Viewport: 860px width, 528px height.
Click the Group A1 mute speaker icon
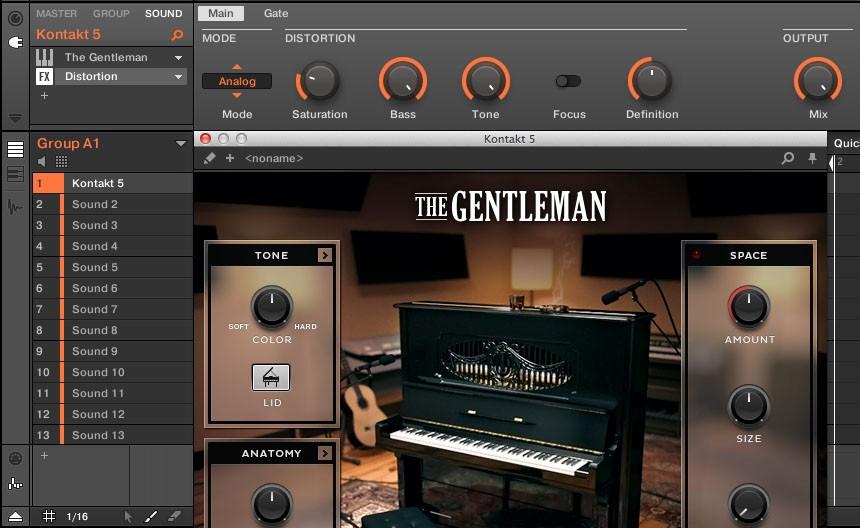tap(42, 161)
